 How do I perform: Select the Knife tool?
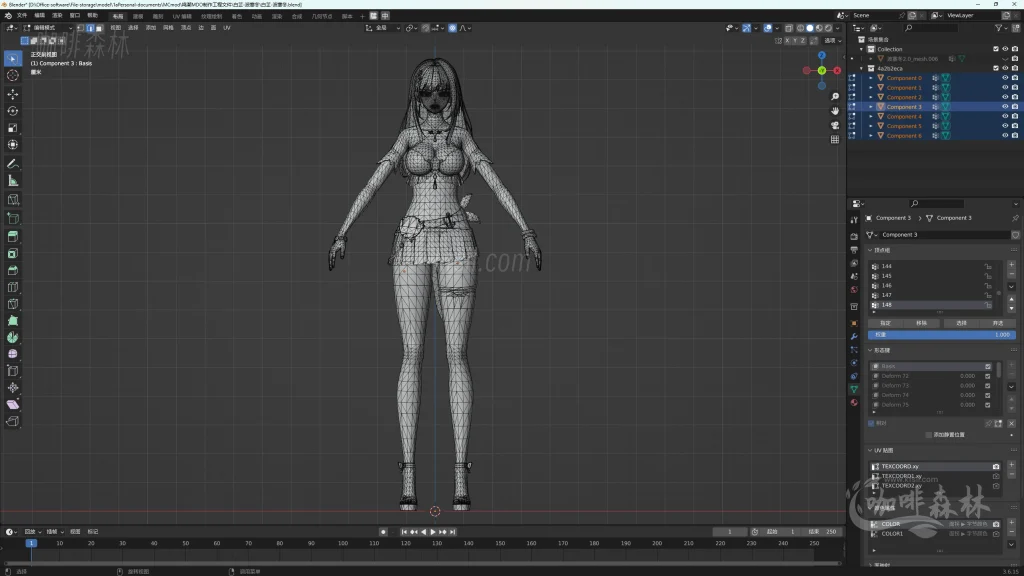coord(12,304)
